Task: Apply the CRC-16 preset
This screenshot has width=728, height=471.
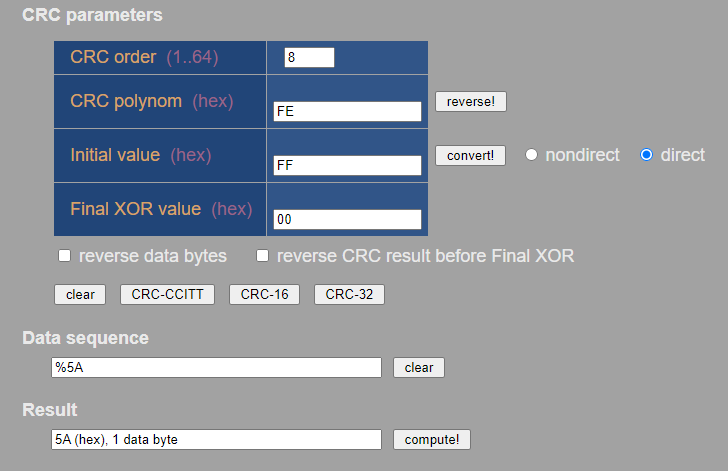Action: tap(264, 294)
